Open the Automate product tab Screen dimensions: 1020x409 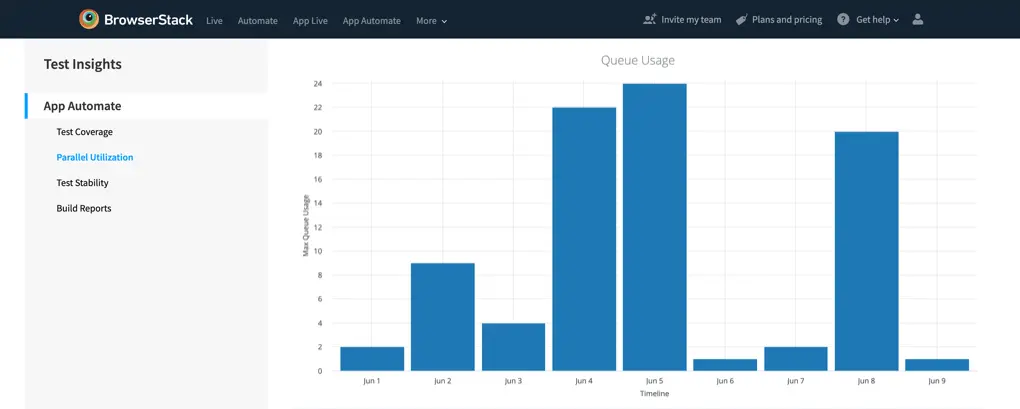pyautogui.click(x=258, y=21)
